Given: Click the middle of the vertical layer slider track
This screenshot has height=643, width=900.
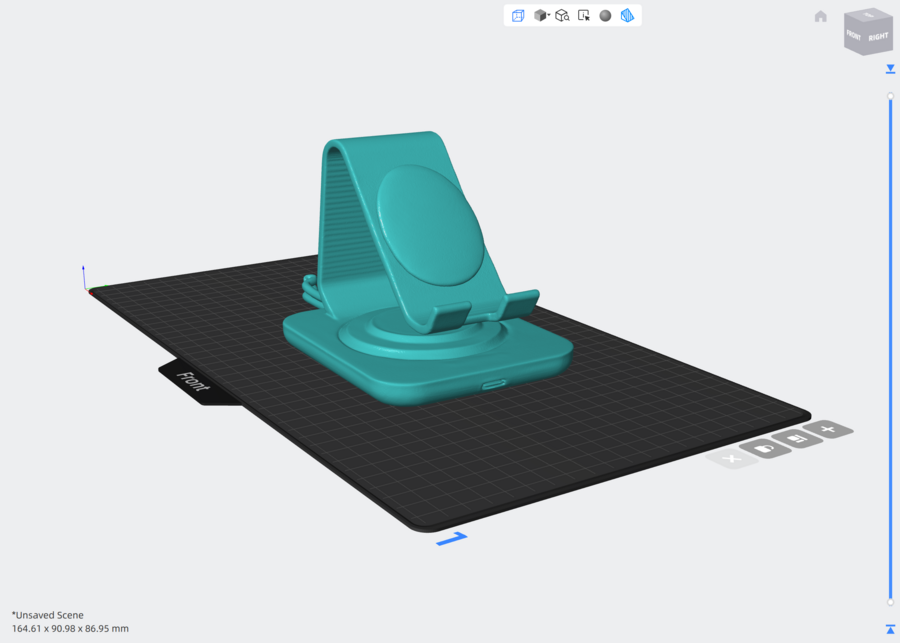Looking at the screenshot, I should click(x=890, y=349).
